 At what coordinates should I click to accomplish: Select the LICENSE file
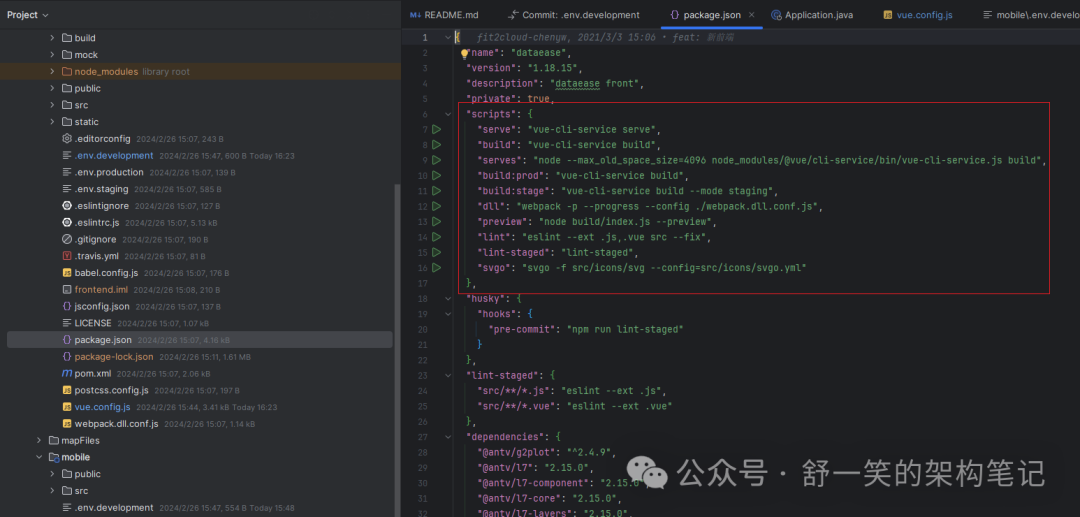93,323
